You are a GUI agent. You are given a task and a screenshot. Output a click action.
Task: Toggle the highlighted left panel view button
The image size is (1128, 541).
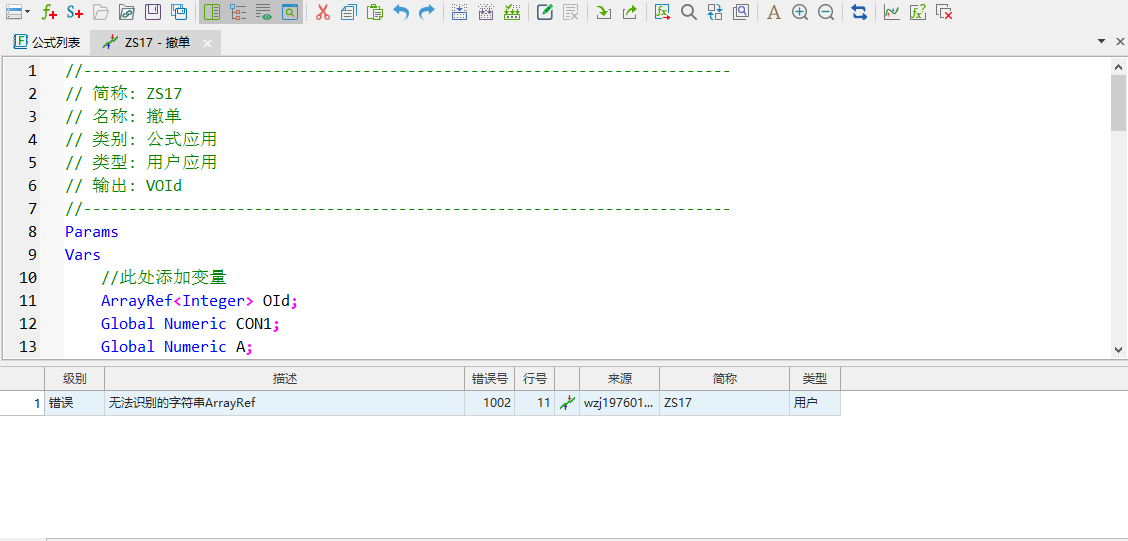211,12
